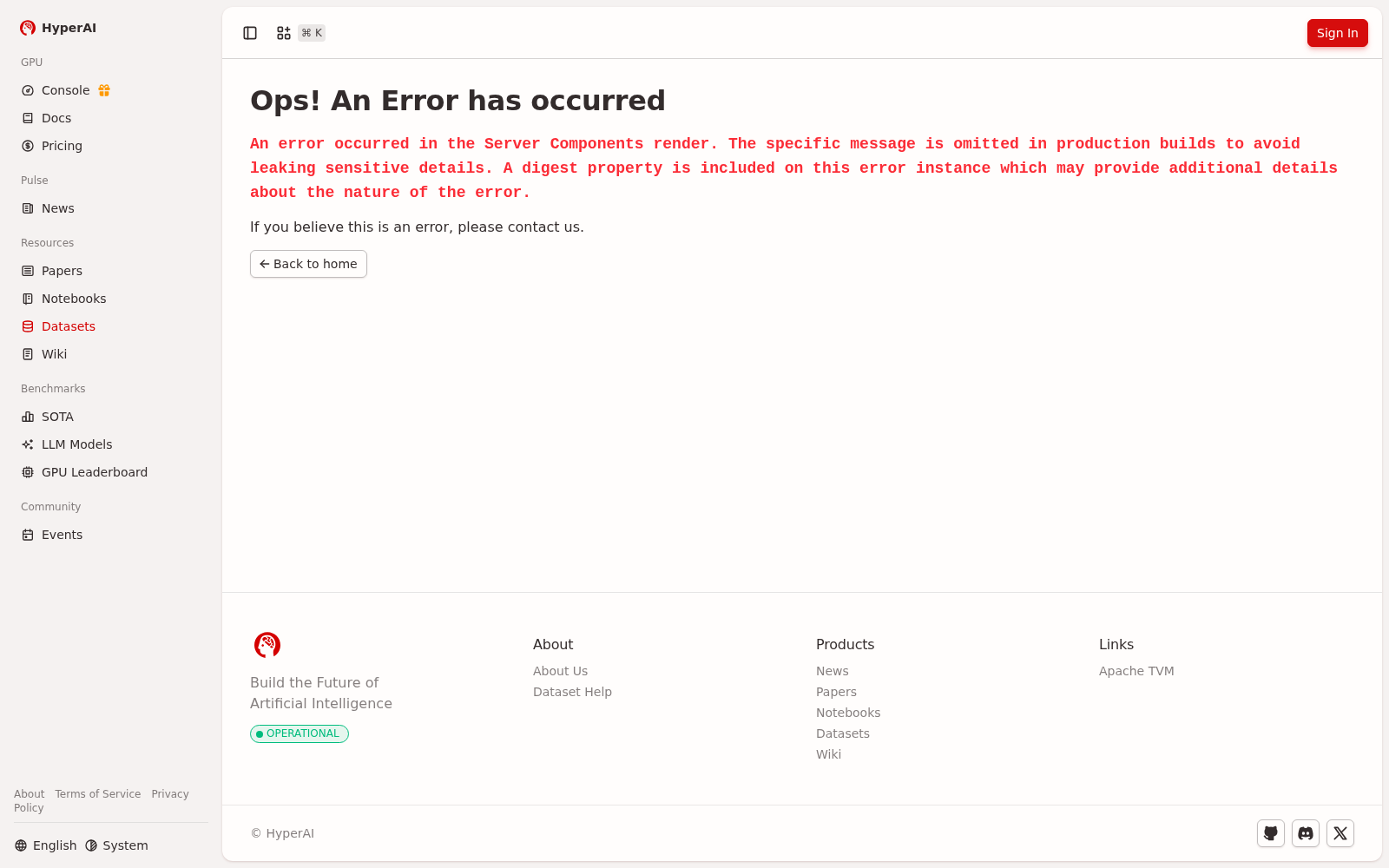Screen dimensions: 1389x868
Task: Open Notebooks link in footer Products
Action: [x=848, y=713]
